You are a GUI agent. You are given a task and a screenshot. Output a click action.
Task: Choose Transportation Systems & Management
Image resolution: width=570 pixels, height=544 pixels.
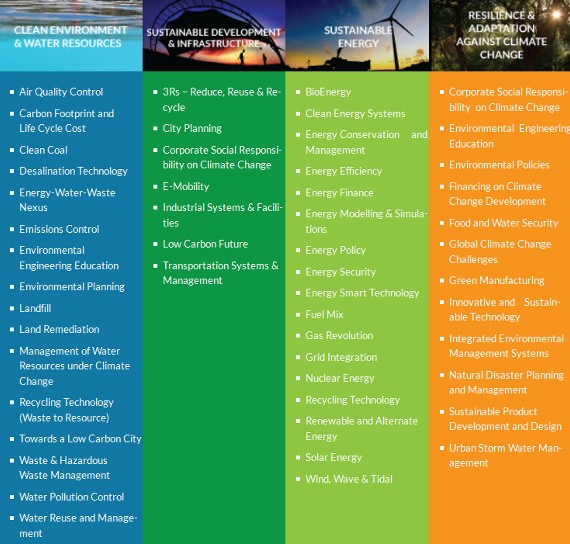point(221,273)
